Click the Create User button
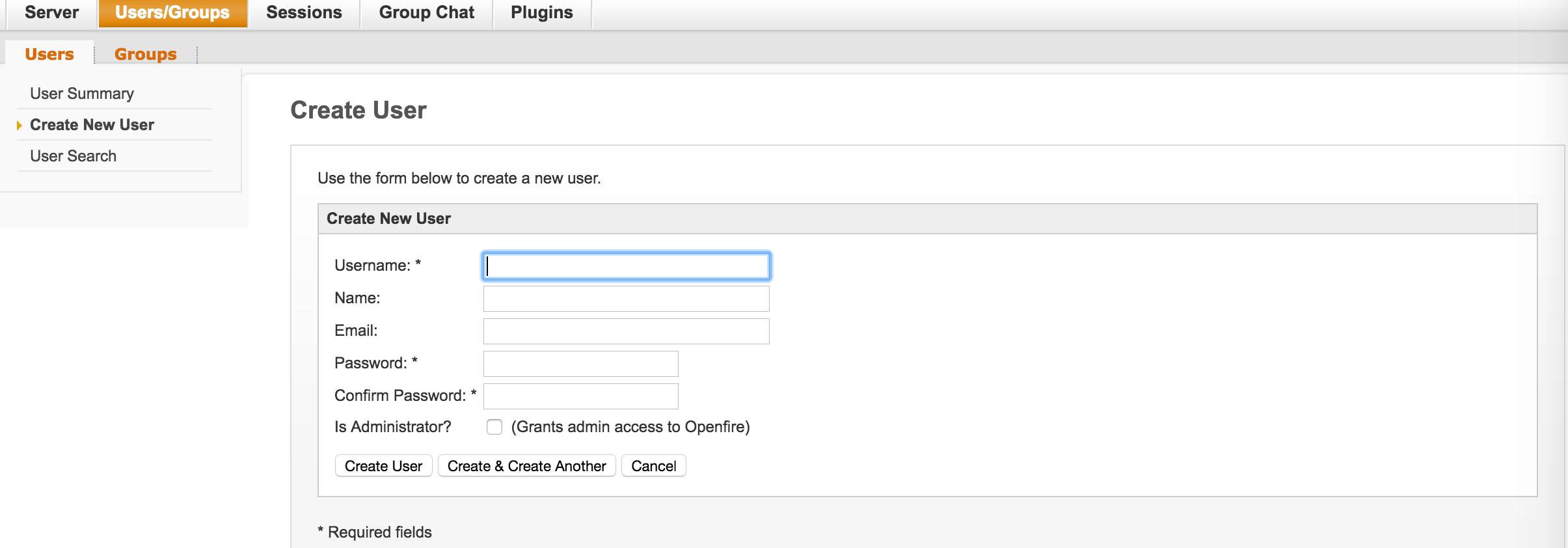 (384, 466)
